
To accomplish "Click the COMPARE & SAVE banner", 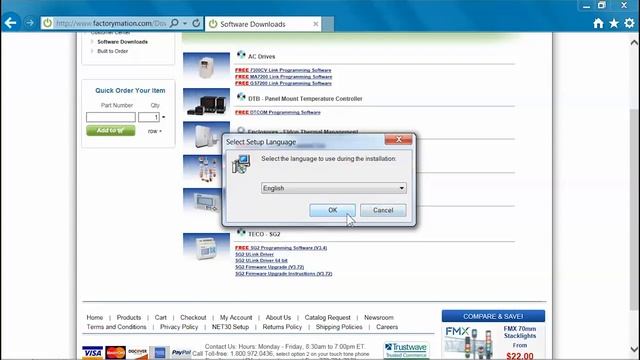I will tap(493, 316).
